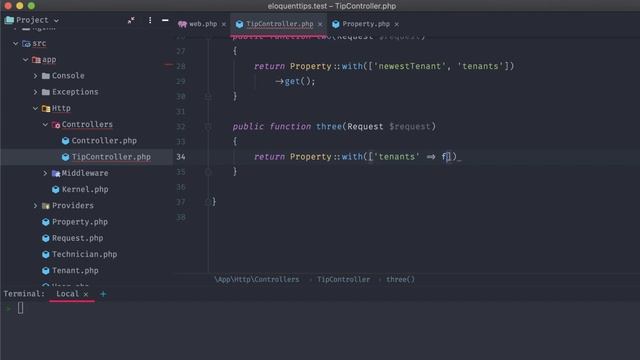Select Providers folder row
The width and height of the screenshot is (640, 360).
coord(87,206)
